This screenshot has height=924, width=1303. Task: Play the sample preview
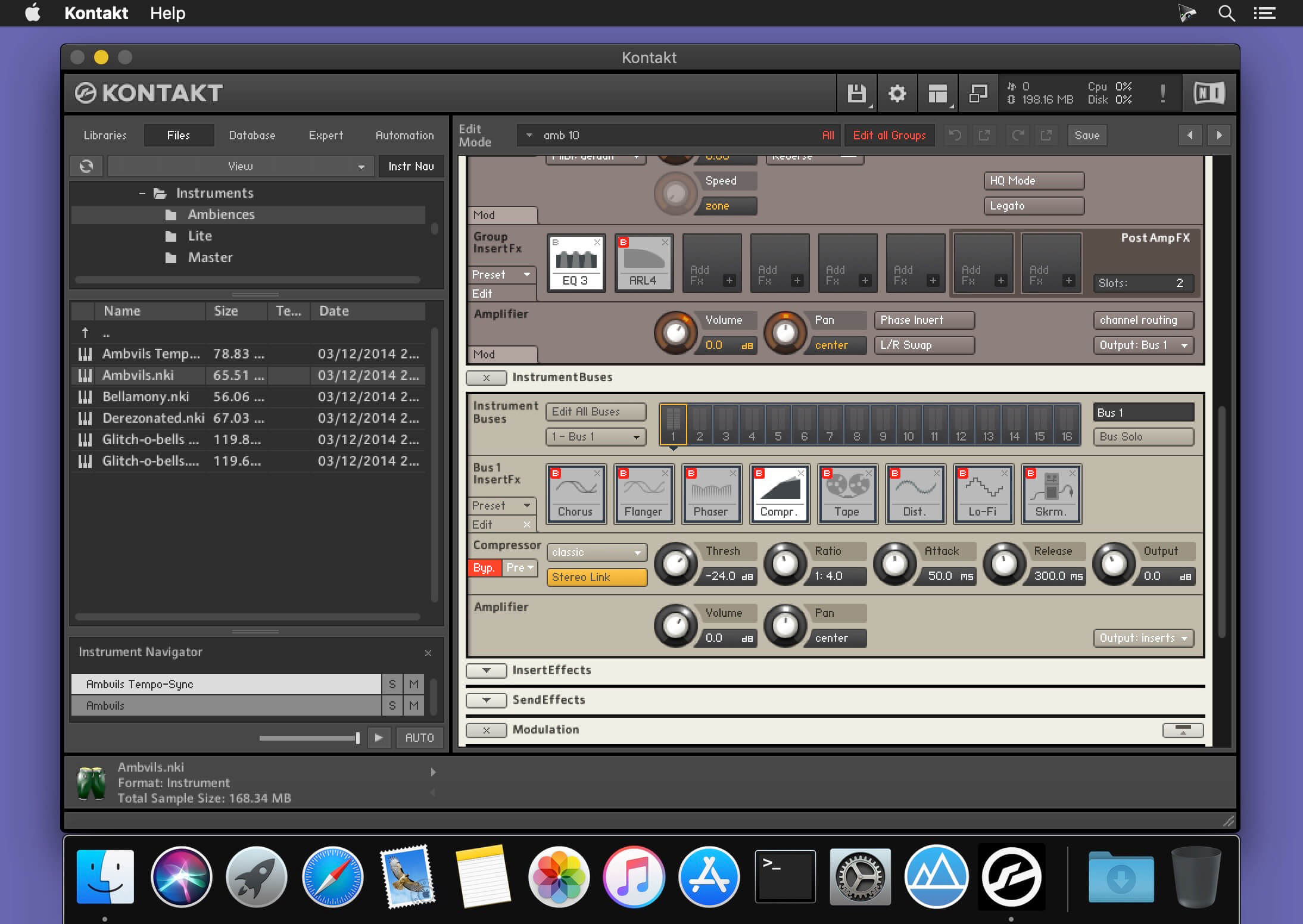pos(379,738)
